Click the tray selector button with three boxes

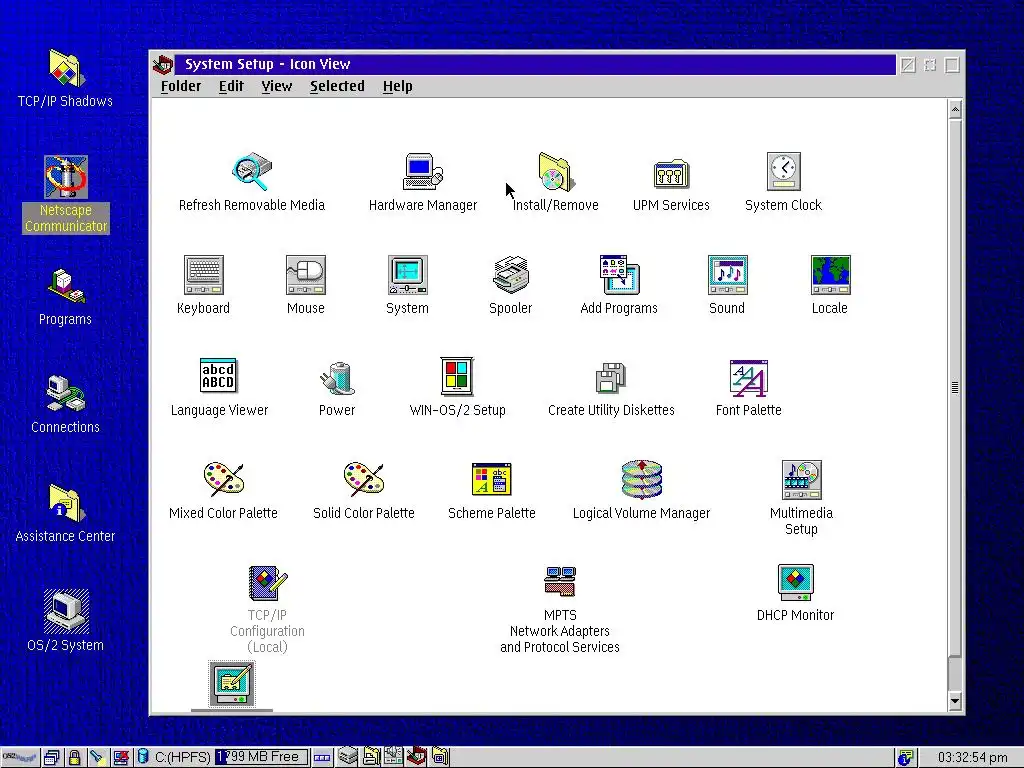click(322, 758)
